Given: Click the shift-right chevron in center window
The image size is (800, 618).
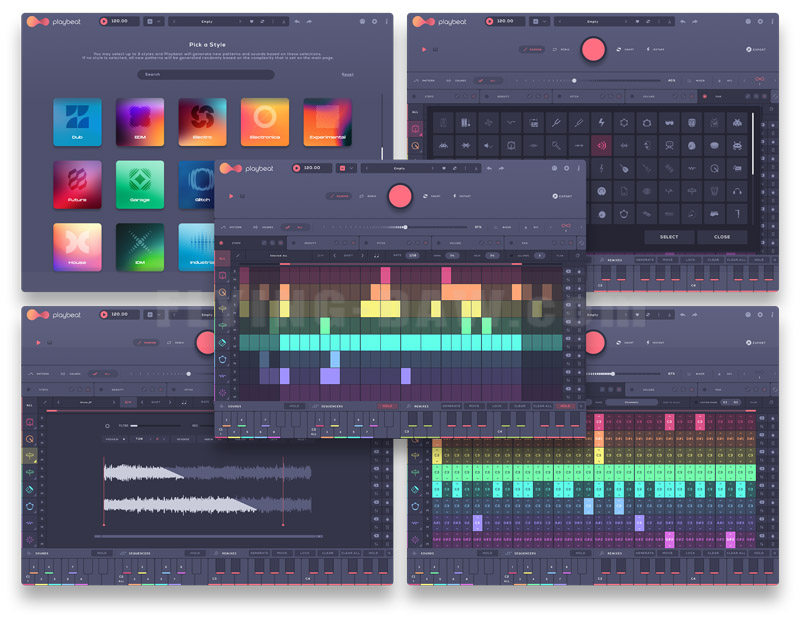Looking at the screenshot, I should tap(363, 255).
